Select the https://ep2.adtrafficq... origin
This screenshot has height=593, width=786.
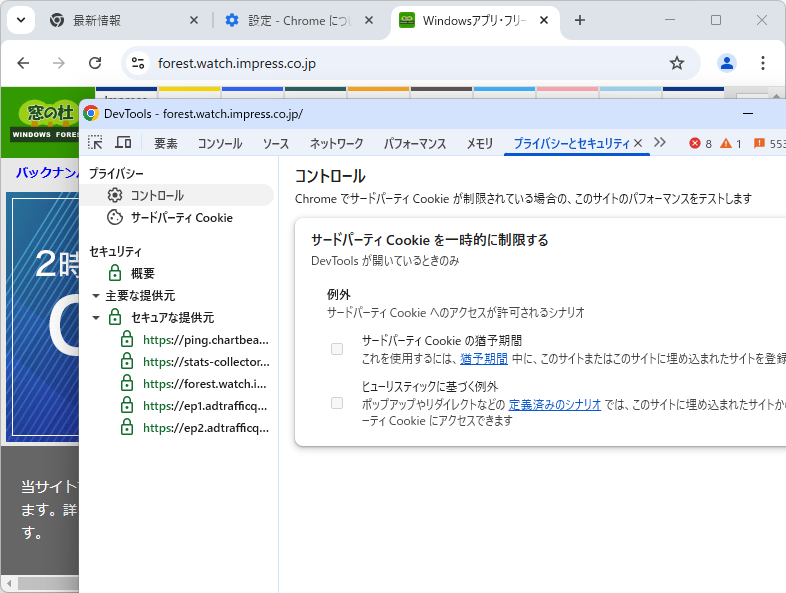206,428
